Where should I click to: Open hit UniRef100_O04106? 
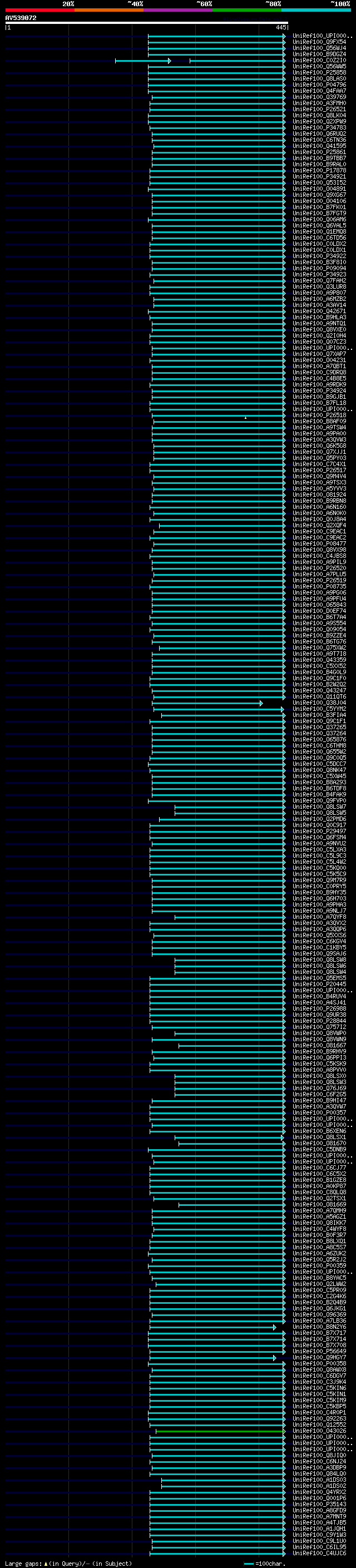pos(319,201)
